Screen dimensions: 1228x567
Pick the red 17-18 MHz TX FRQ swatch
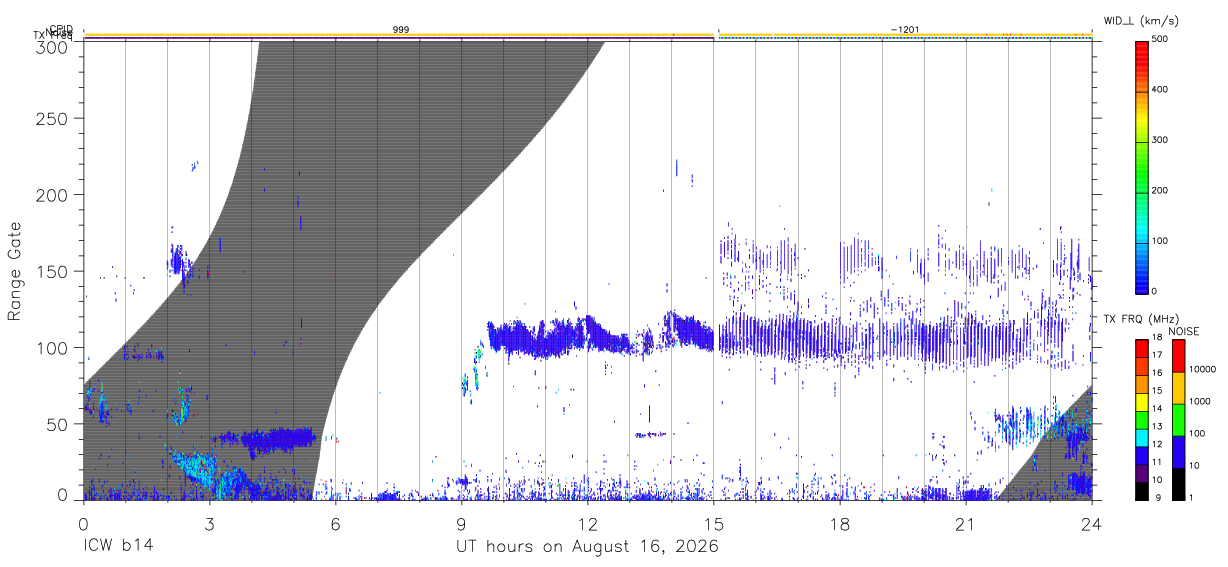click(1141, 349)
